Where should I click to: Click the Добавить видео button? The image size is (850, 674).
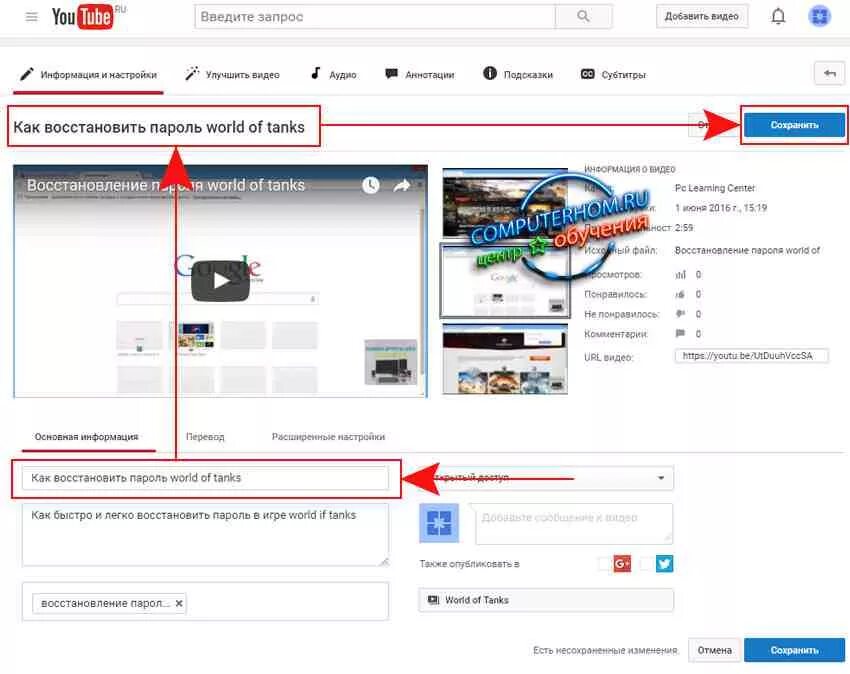701,16
